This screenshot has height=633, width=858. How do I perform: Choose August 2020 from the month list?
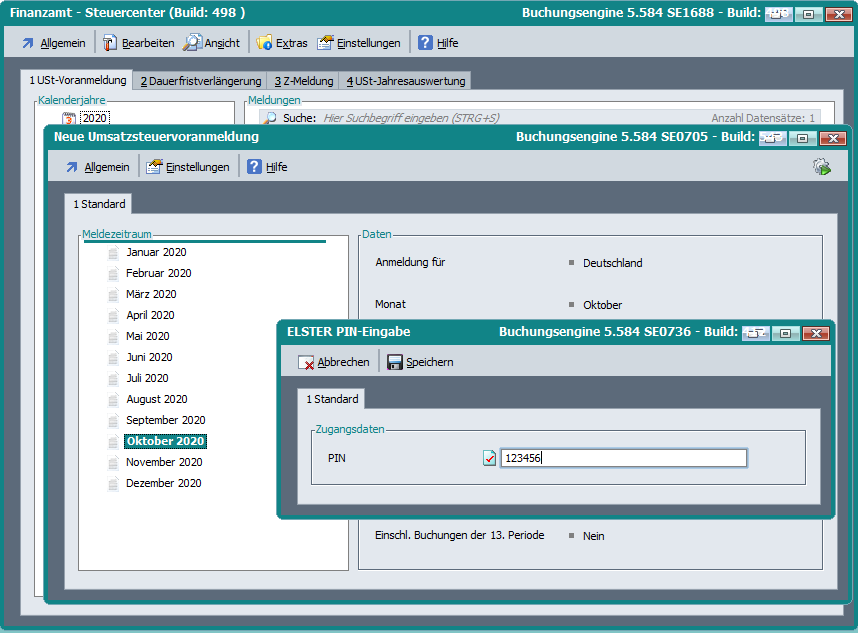pos(156,399)
